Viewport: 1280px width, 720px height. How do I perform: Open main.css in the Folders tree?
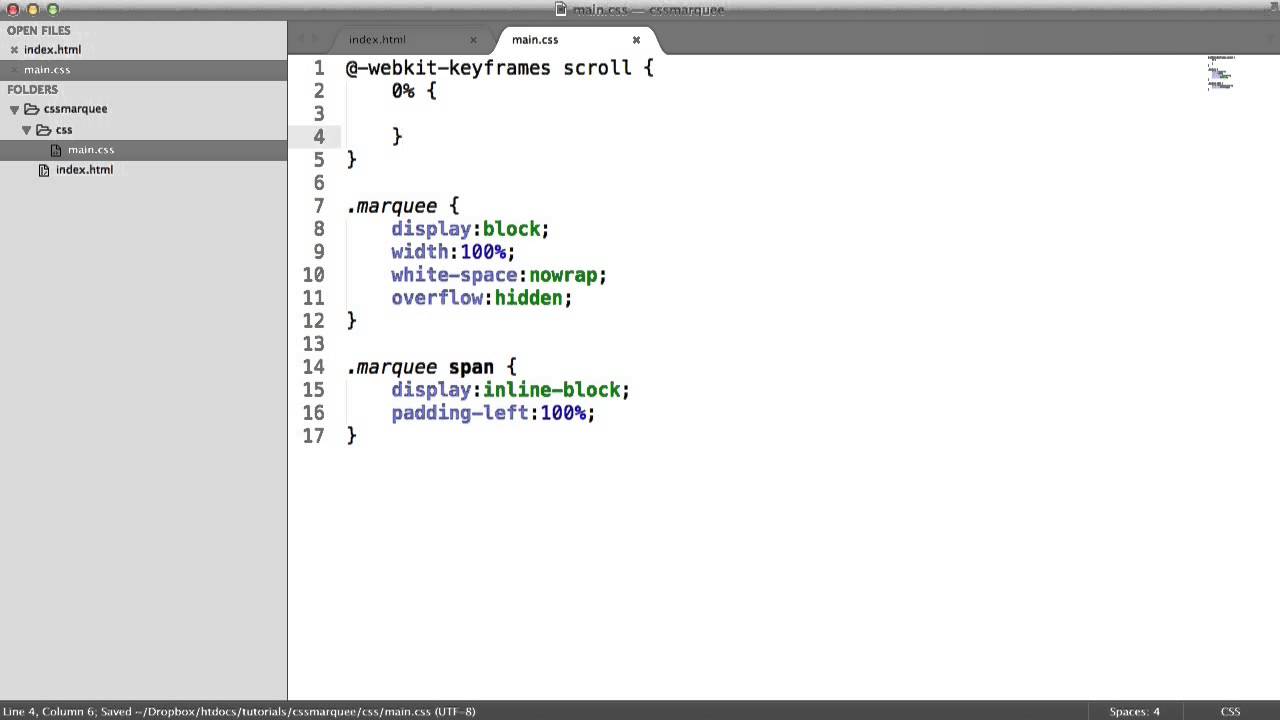click(x=91, y=150)
